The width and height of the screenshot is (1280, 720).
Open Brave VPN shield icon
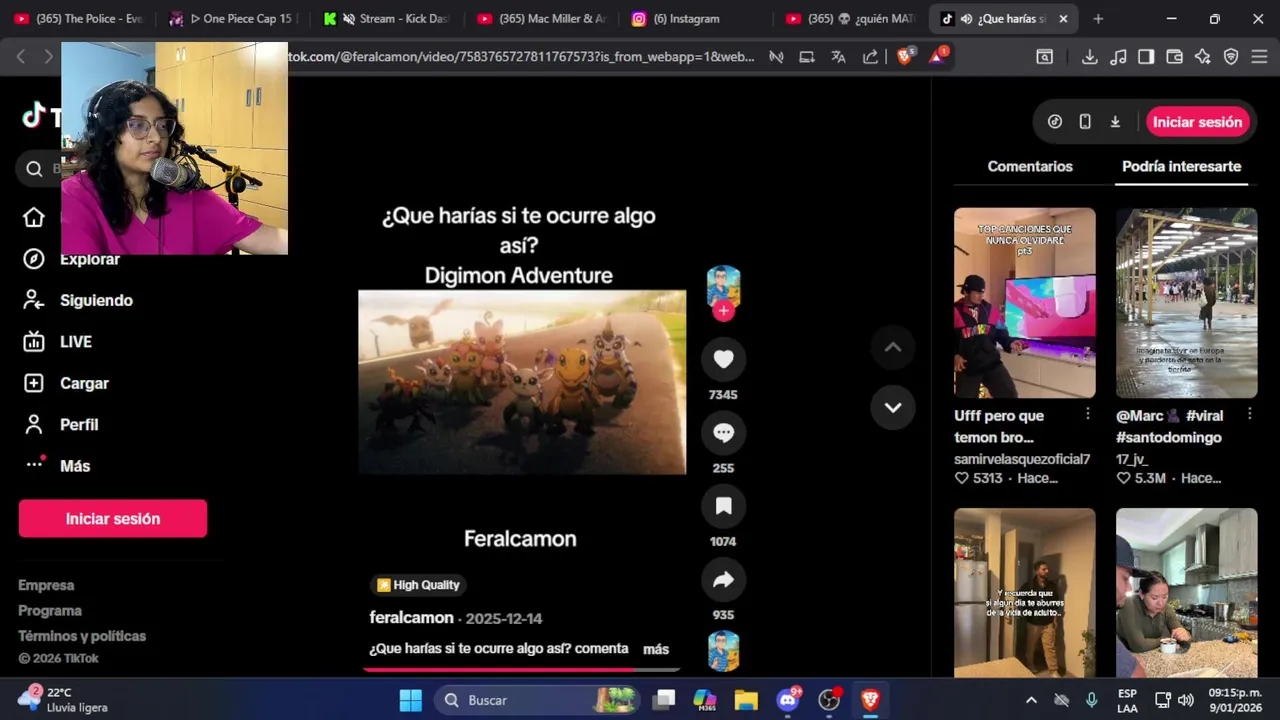pos(1231,57)
